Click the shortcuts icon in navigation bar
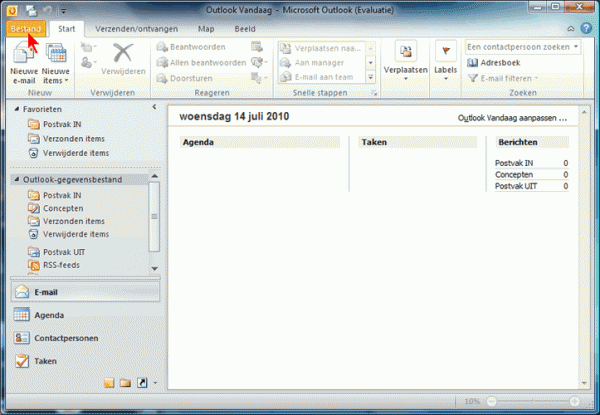 pos(142,382)
